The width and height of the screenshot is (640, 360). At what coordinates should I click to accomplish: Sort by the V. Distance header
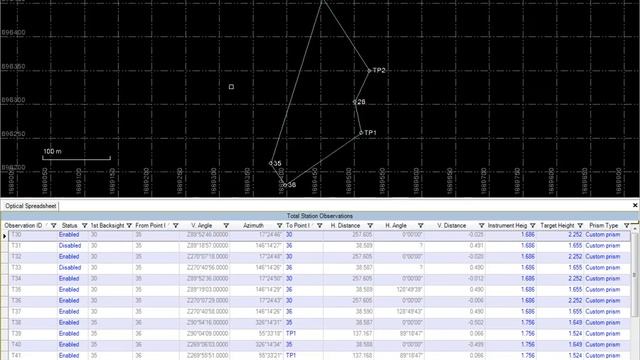pyautogui.click(x=451, y=226)
